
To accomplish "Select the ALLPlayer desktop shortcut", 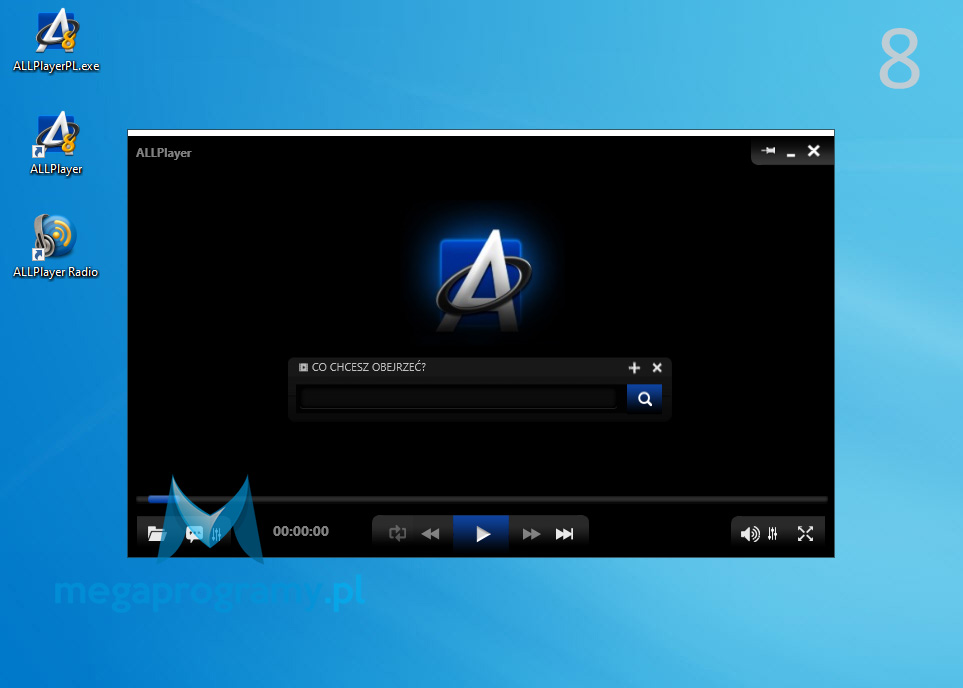I will coord(57,143).
